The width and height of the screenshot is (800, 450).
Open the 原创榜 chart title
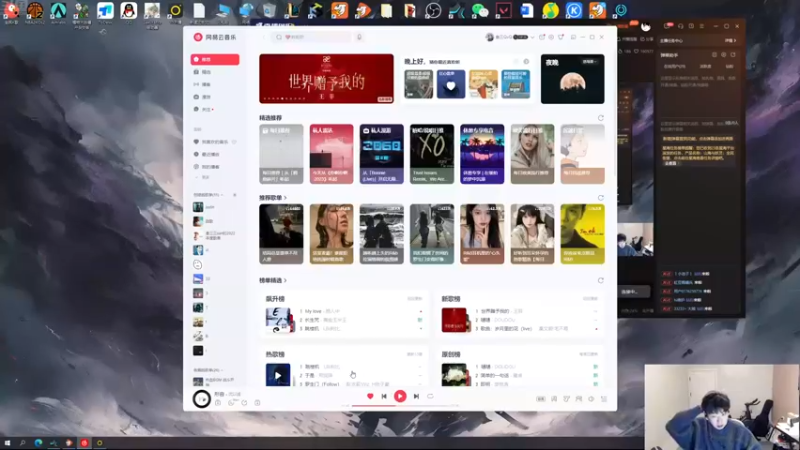point(451,354)
